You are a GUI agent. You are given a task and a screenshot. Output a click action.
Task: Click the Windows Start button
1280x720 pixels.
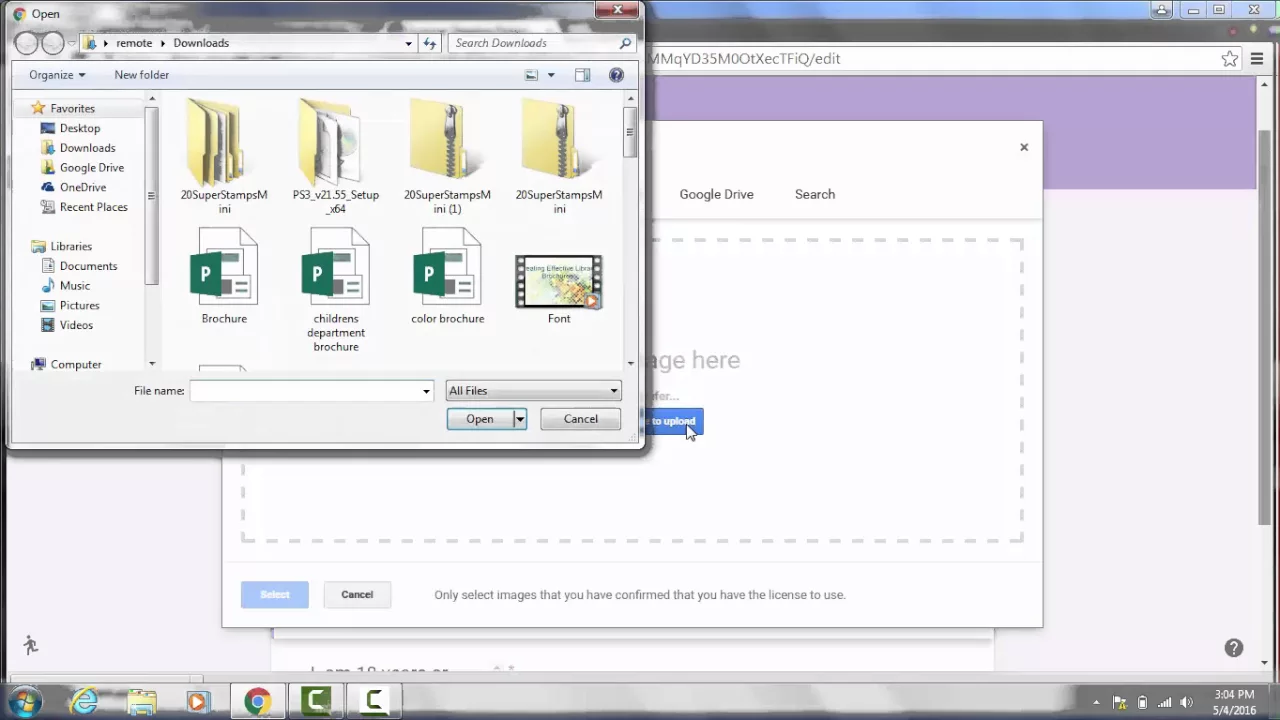coord(24,701)
